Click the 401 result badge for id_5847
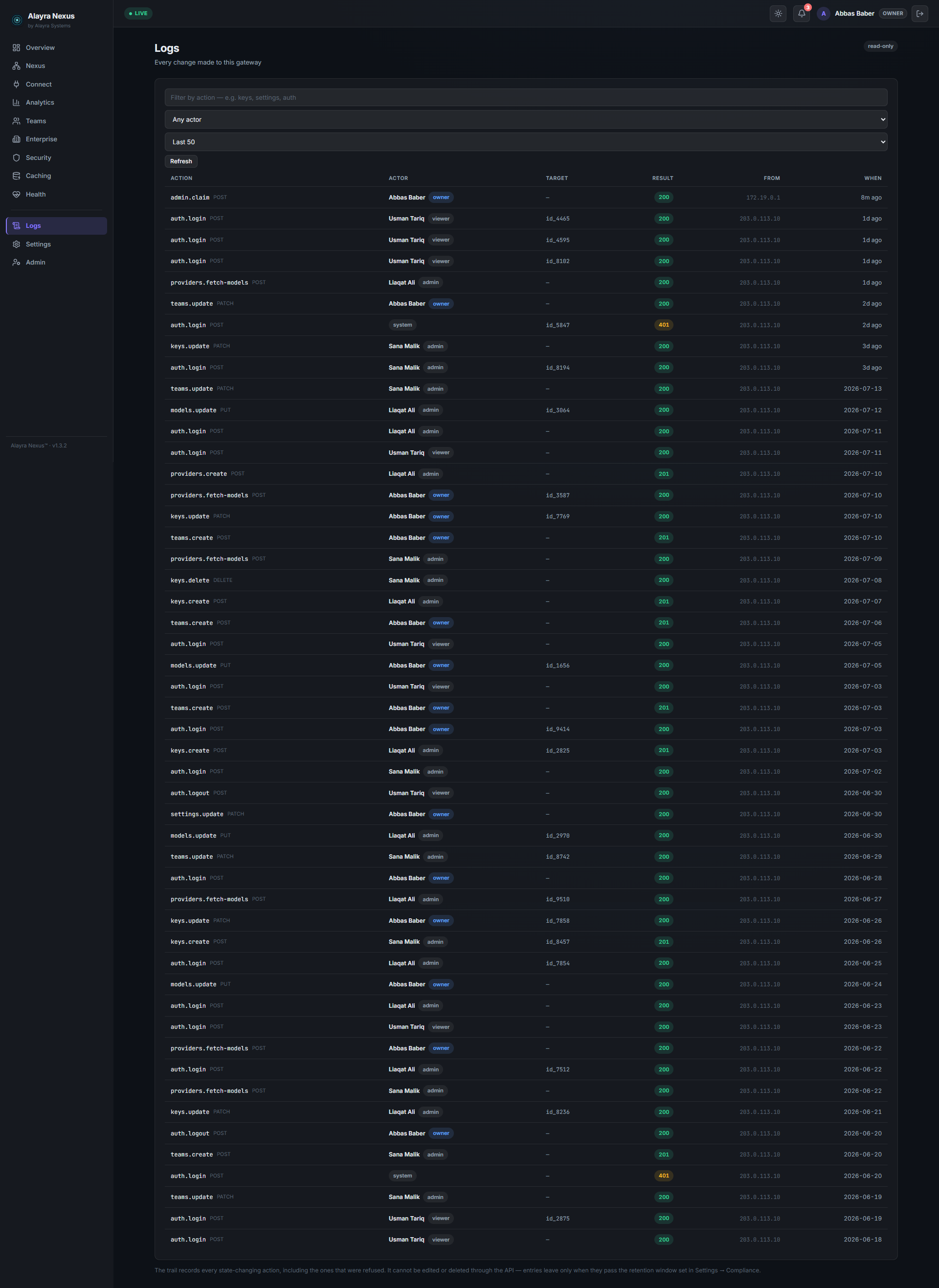 pyautogui.click(x=663, y=325)
